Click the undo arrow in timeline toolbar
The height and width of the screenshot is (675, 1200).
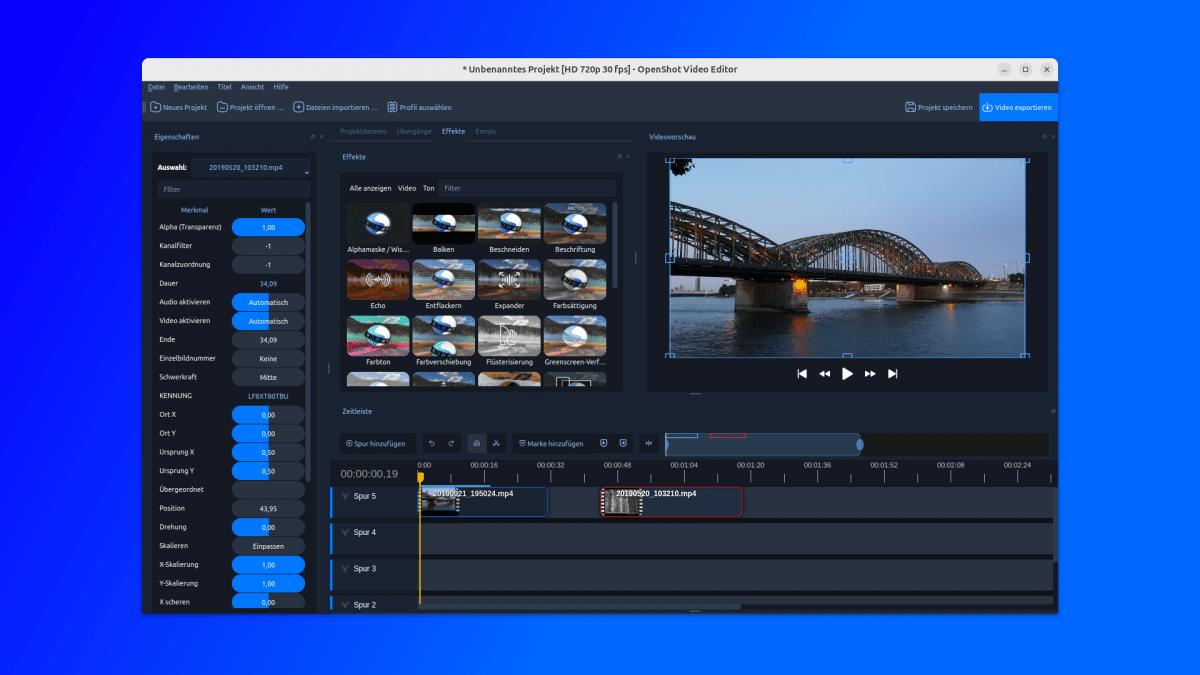(x=432, y=443)
